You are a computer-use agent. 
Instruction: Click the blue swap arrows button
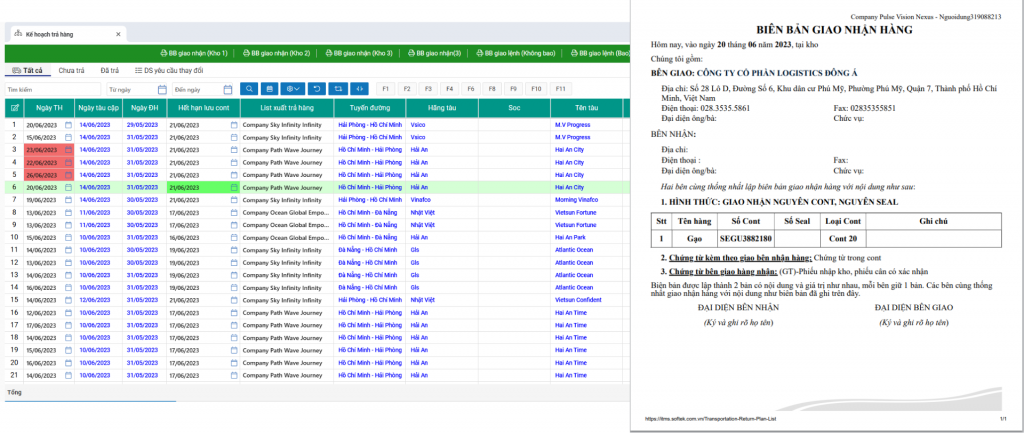[x=340, y=89]
